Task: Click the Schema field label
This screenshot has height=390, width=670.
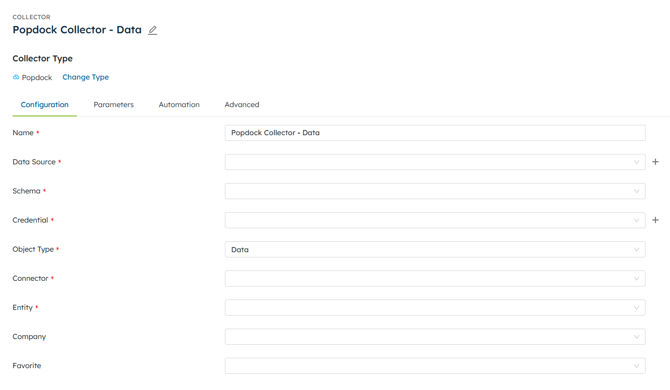Action: click(26, 191)
